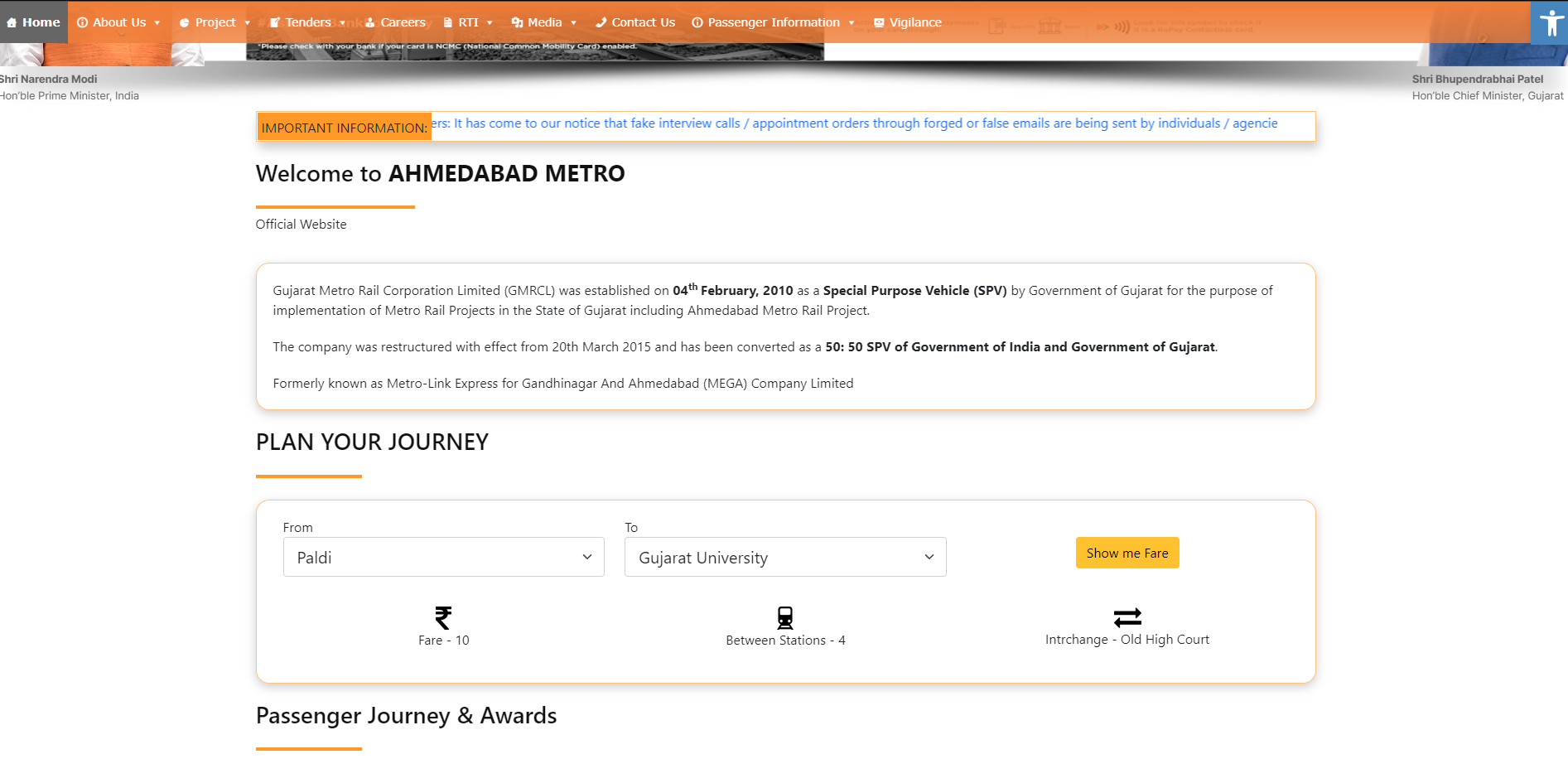Click the IMPORTANT INFORMATION label
This screenshot has width=1568, height=759.
(x=344, y=127)
